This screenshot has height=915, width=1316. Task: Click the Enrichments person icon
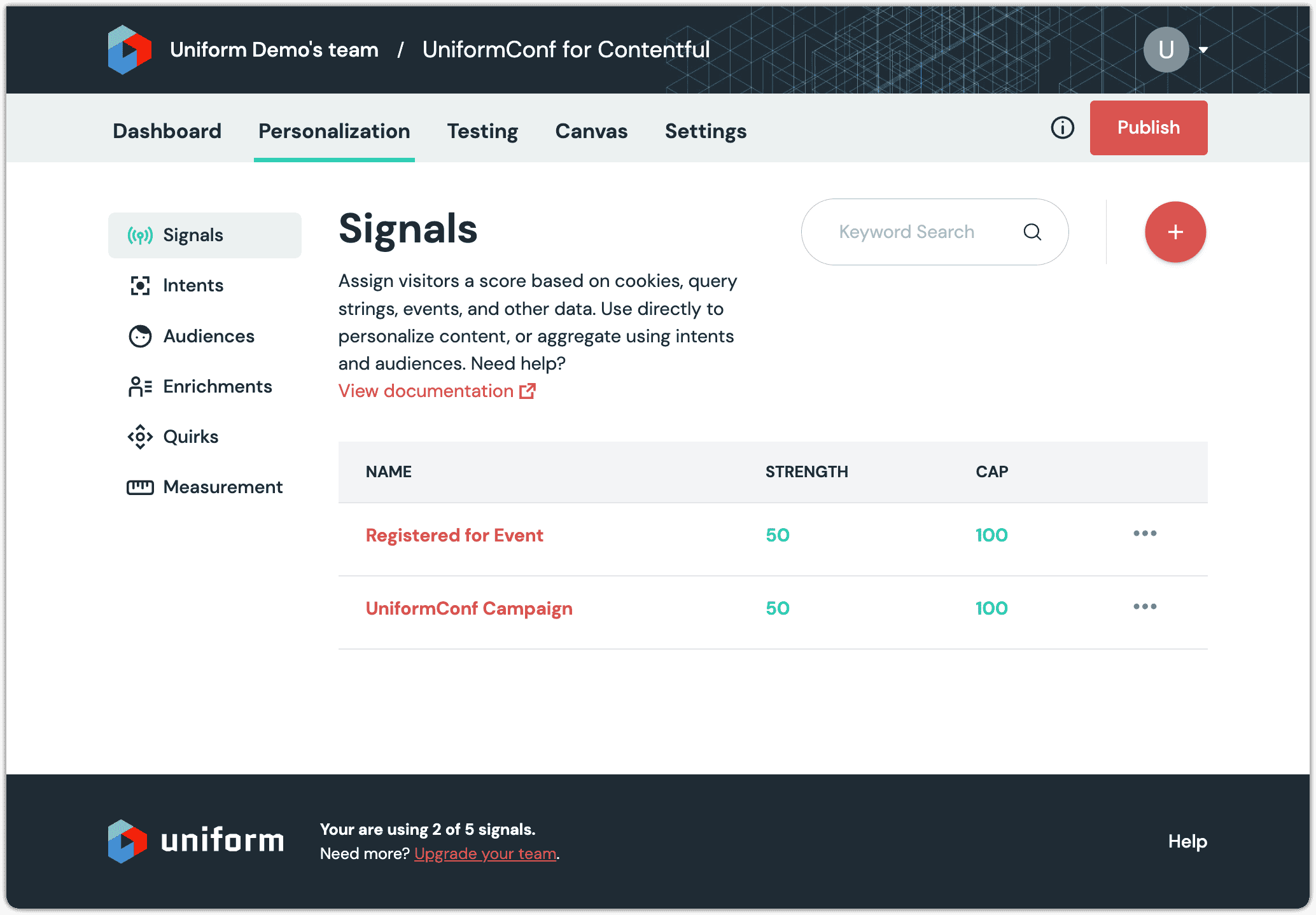click(139, 386)
